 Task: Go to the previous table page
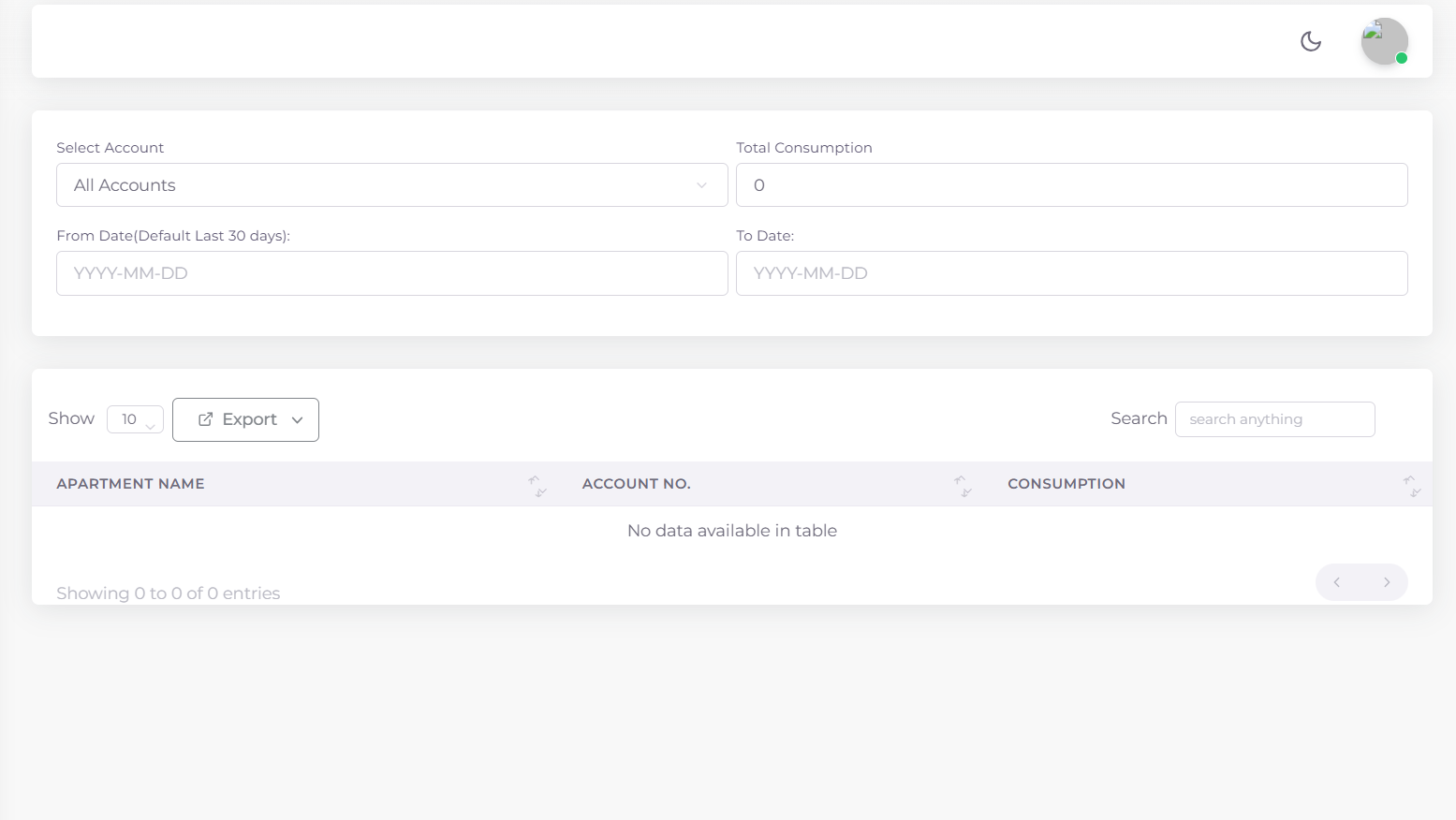point(1337,582)
